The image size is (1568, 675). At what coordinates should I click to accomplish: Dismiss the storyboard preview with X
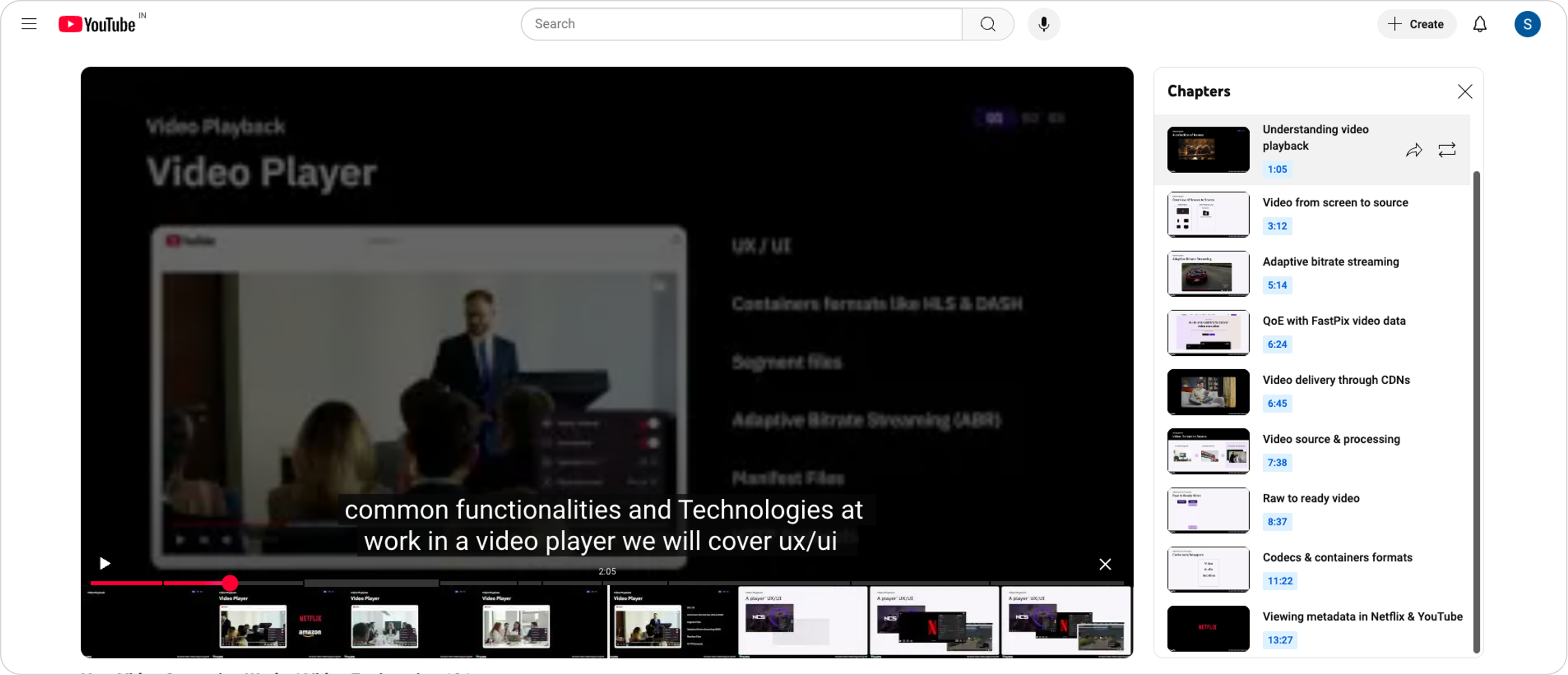1105,564
